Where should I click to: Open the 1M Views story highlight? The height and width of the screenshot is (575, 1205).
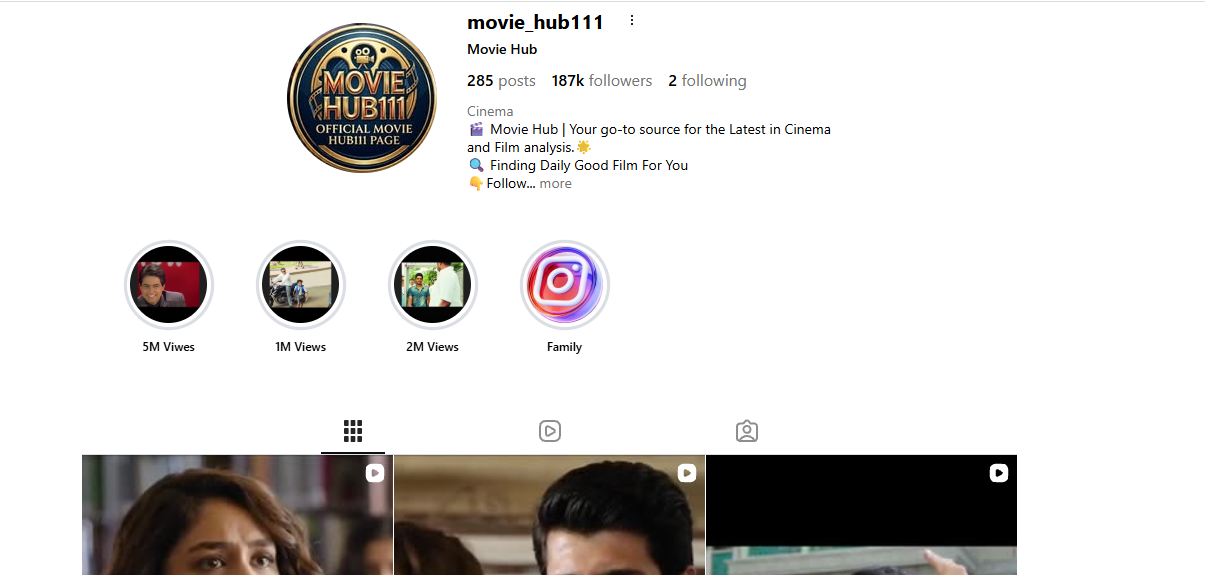pos(301,285)
